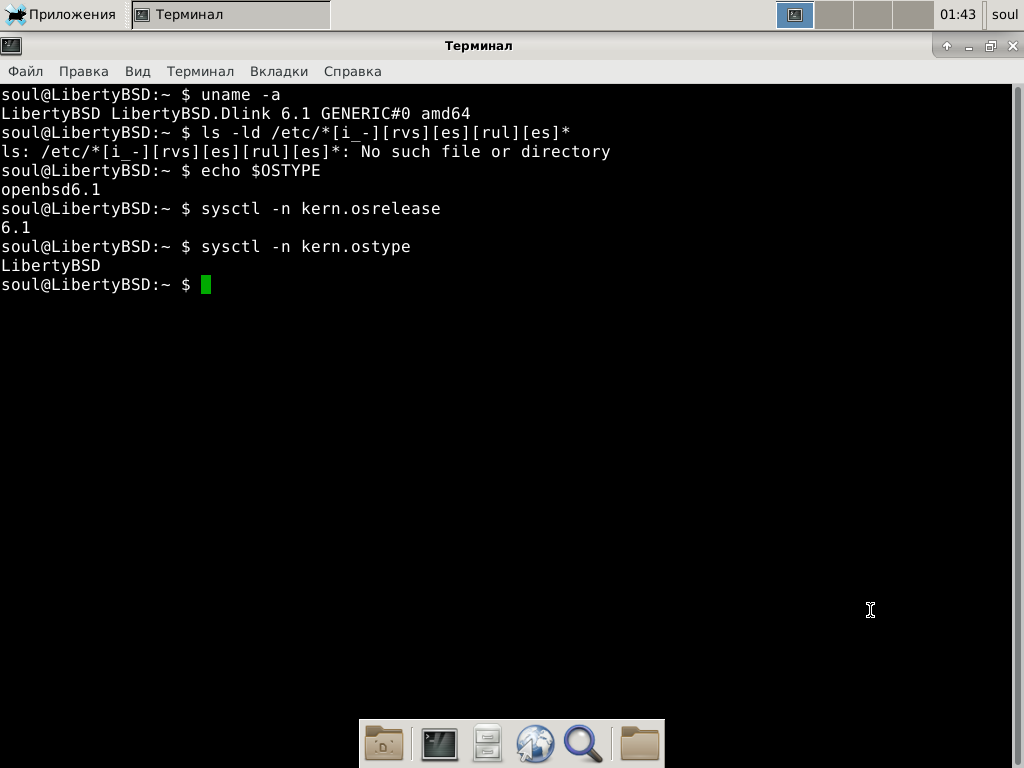
Task: Open the file manager cabinet dock icon
Action: coord(487,743)
